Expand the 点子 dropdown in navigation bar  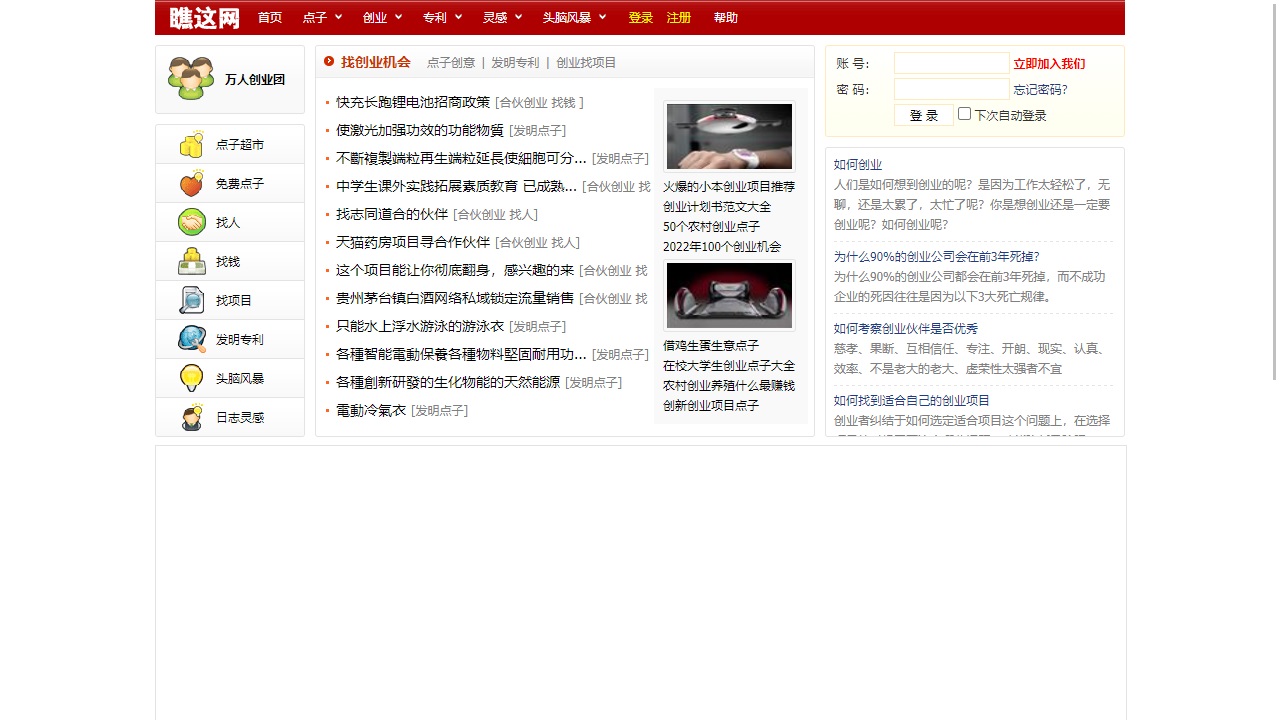(x=322, y=17)
